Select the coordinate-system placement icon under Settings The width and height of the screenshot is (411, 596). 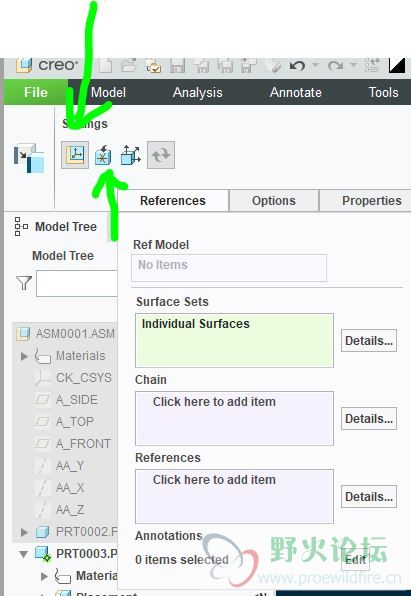coord(75,155)
